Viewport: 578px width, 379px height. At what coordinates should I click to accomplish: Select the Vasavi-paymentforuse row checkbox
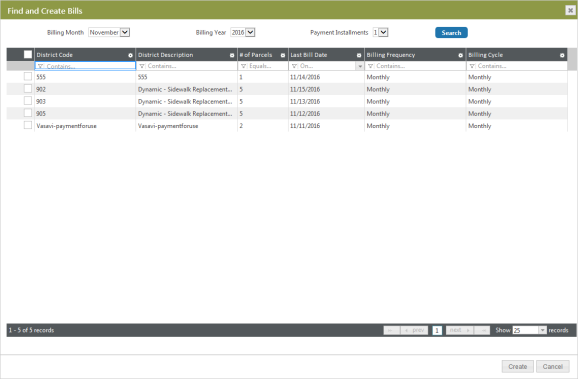point(28,125)
